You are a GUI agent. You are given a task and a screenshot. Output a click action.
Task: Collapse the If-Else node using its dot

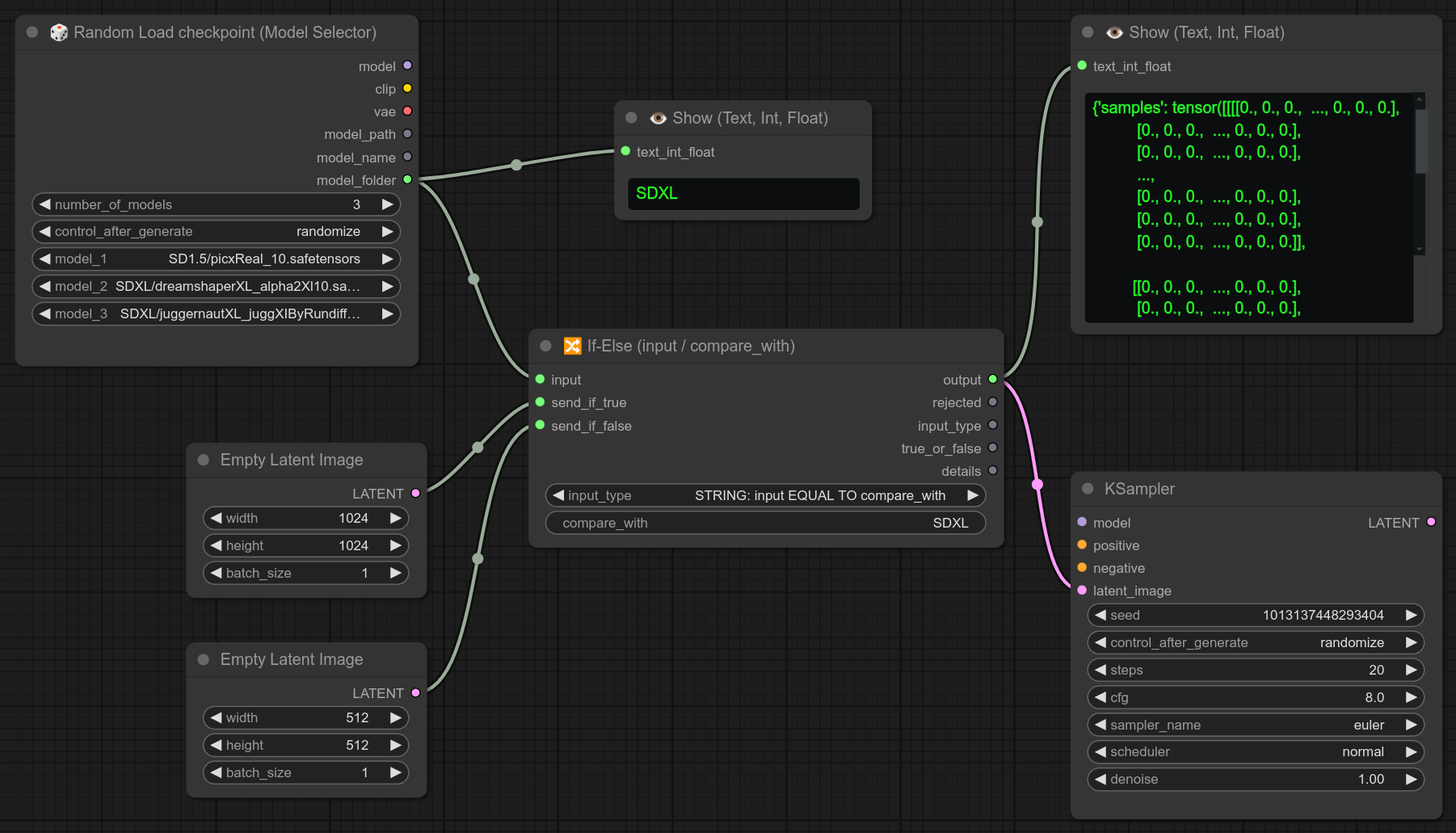[545, 346]
